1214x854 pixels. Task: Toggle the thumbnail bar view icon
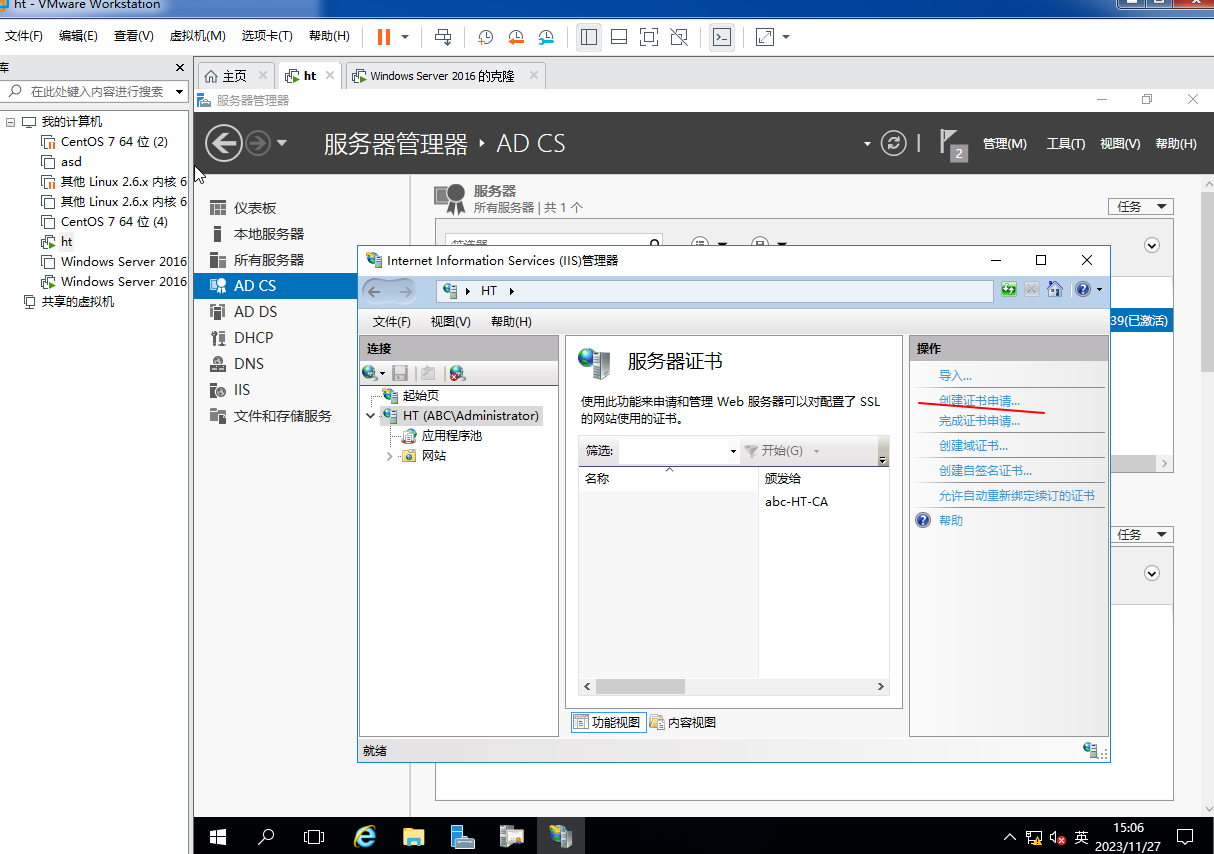[x=618, y=37]
